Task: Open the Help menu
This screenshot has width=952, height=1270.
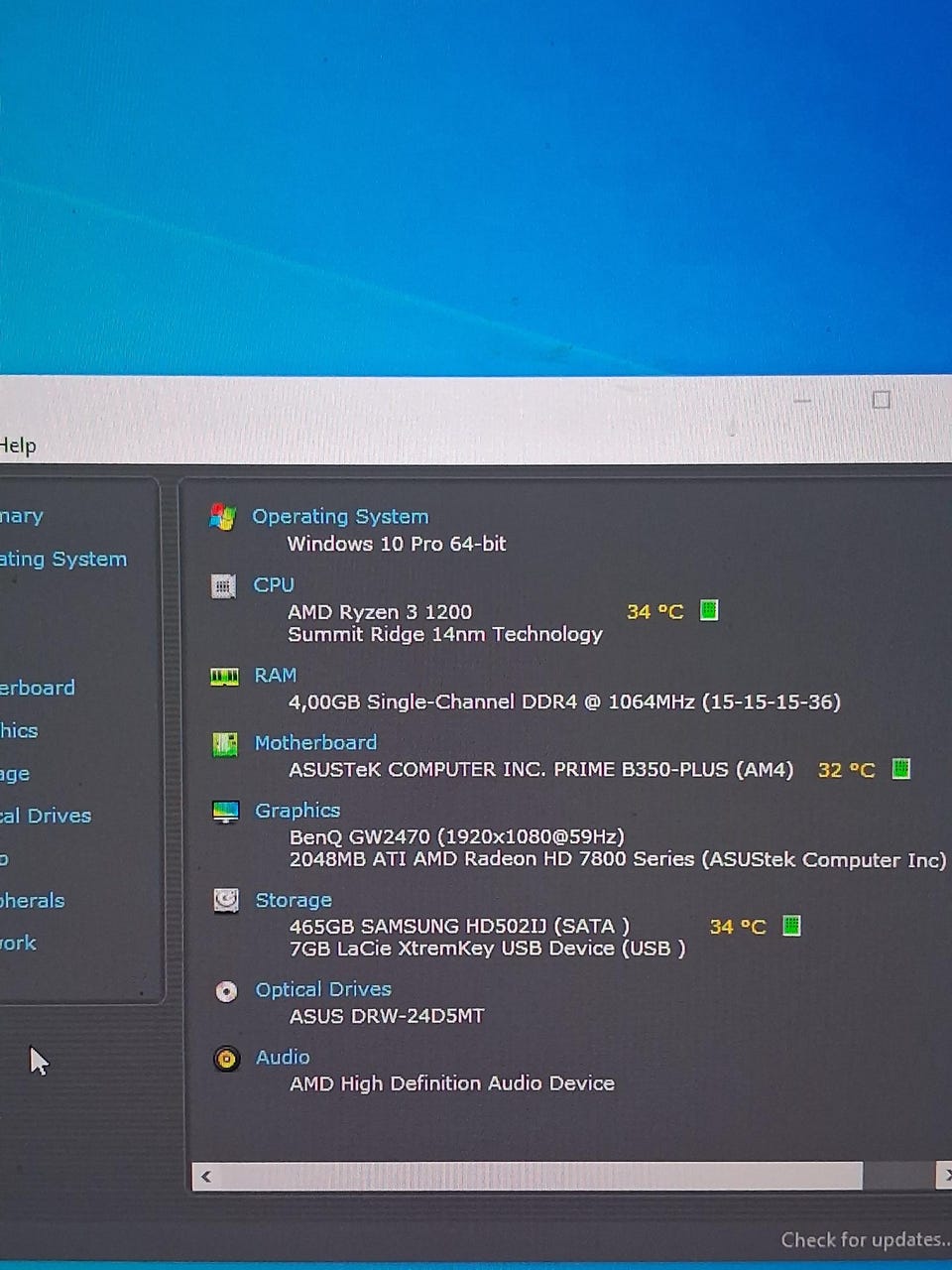Action: (17, 445)
